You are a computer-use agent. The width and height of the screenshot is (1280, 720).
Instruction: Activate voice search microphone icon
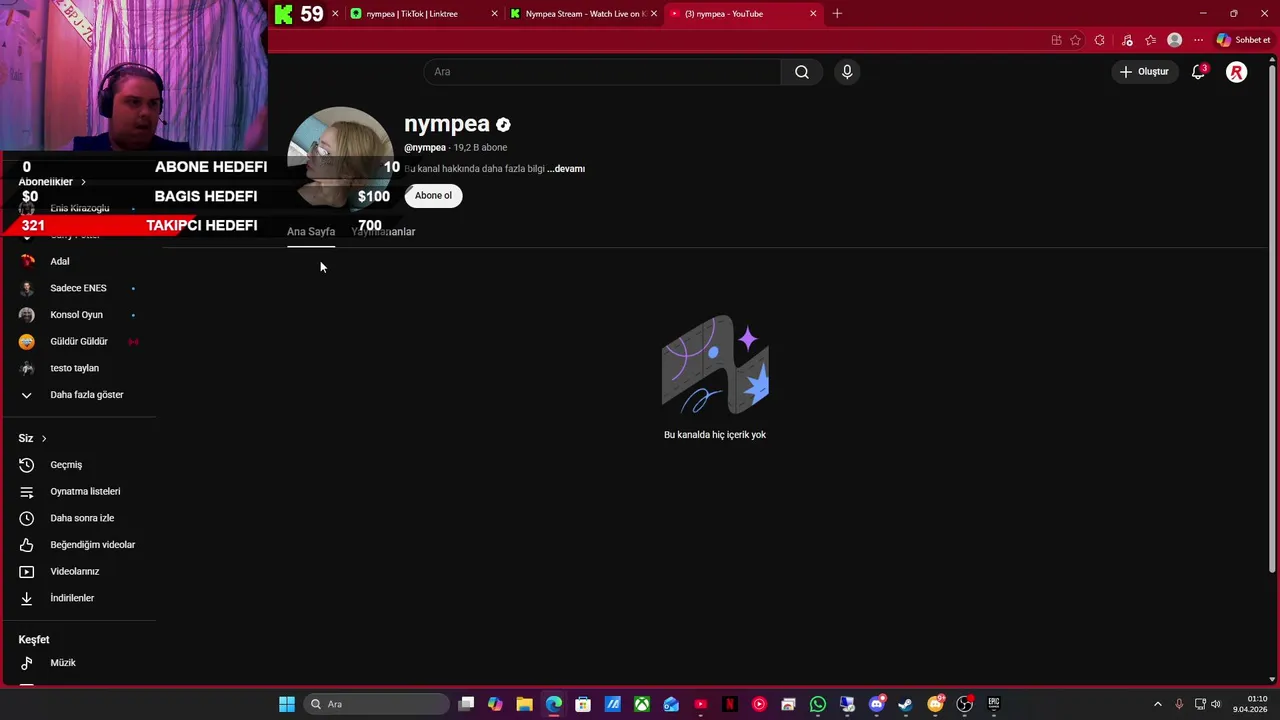(847, 72)
